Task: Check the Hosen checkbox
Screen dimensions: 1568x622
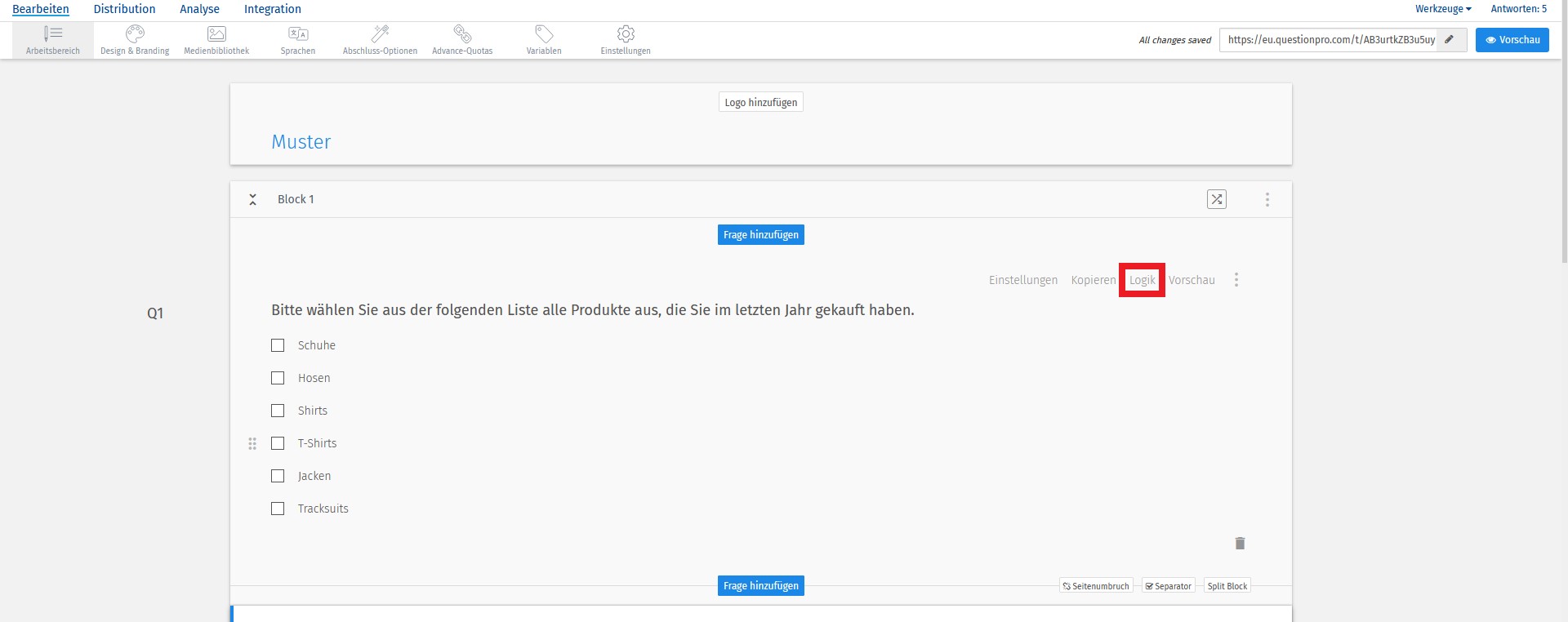Action: click(x=278, y=378)
